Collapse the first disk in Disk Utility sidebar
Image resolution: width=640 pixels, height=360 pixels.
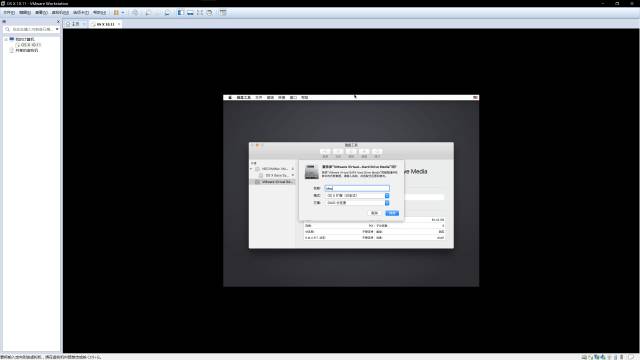251,169
